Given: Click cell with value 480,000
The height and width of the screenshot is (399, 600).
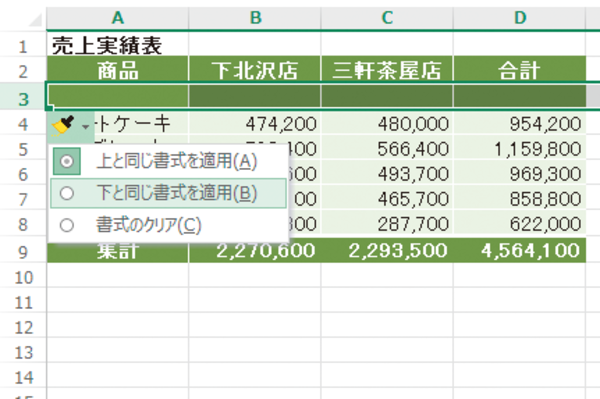Looking at the screenshot, I should pyautogui.click(x=387, y=123).
